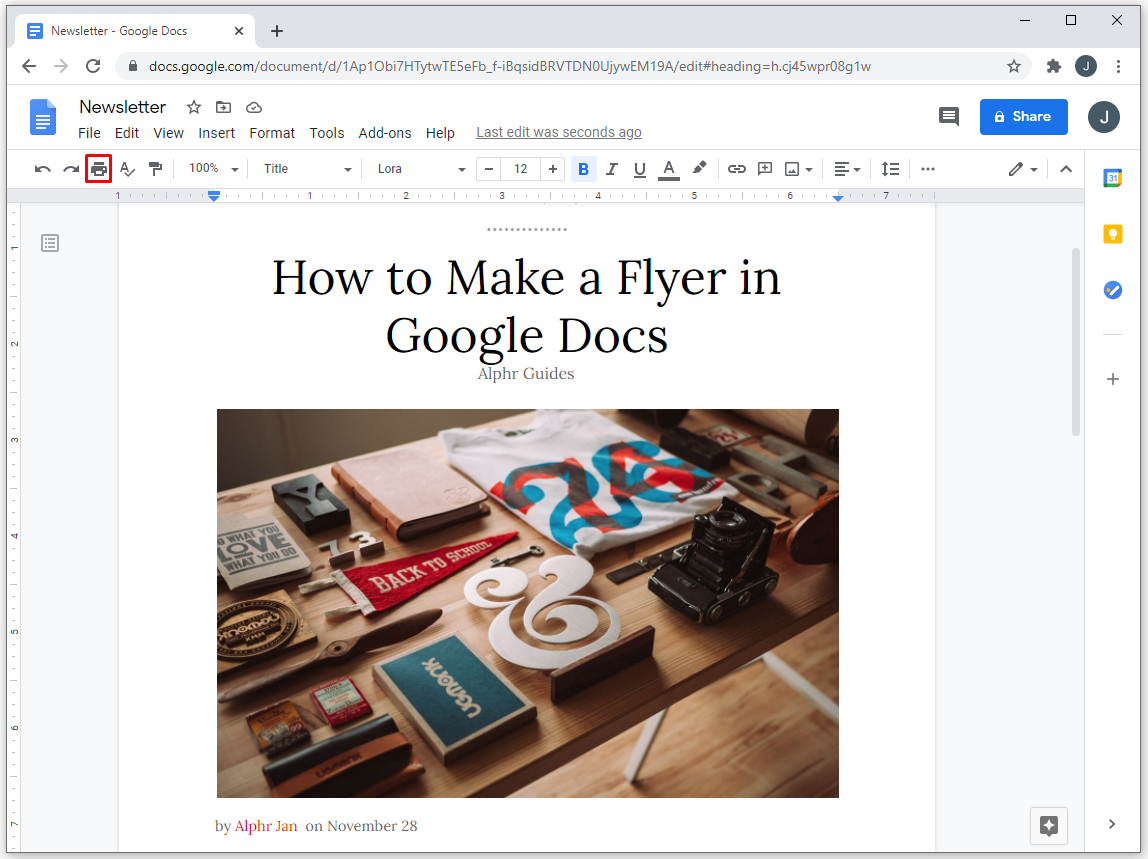Toggle underline formatting
The width and height of the screenshot is (1148, 859).
(x=639, y=168)
